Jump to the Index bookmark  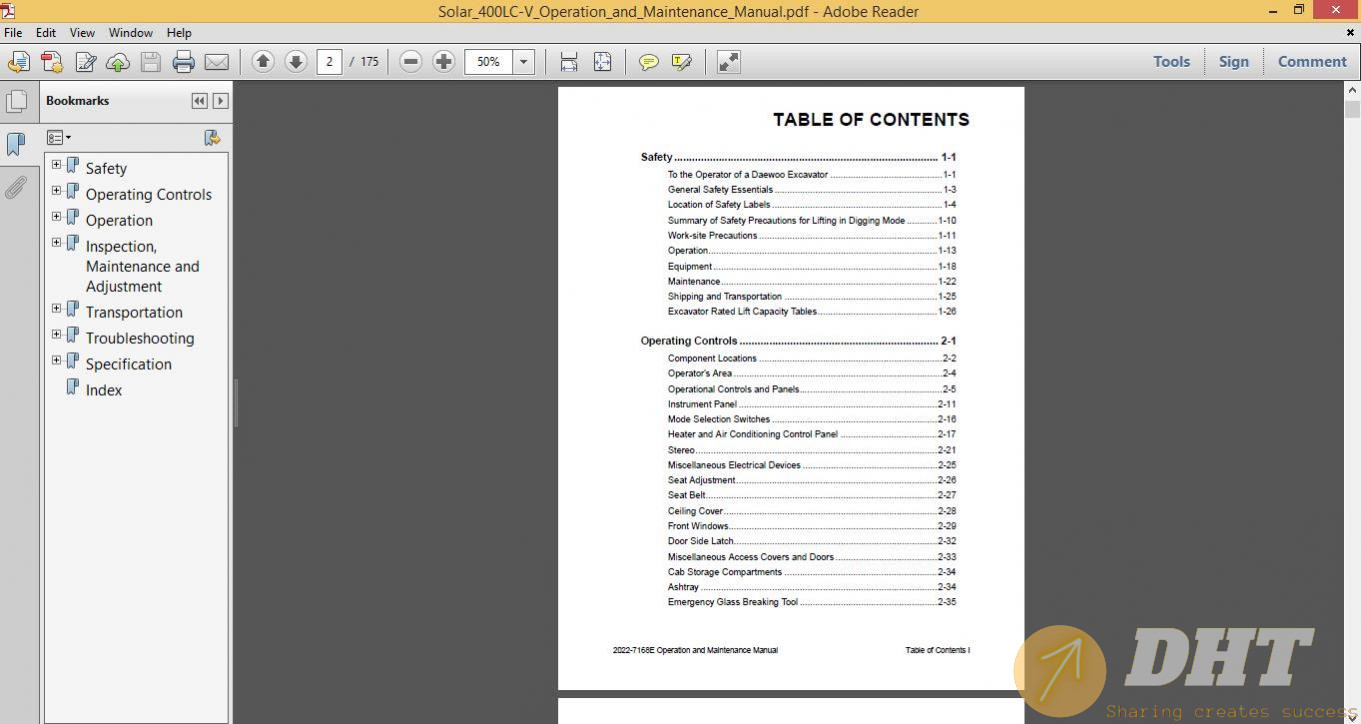click(103, 390)
